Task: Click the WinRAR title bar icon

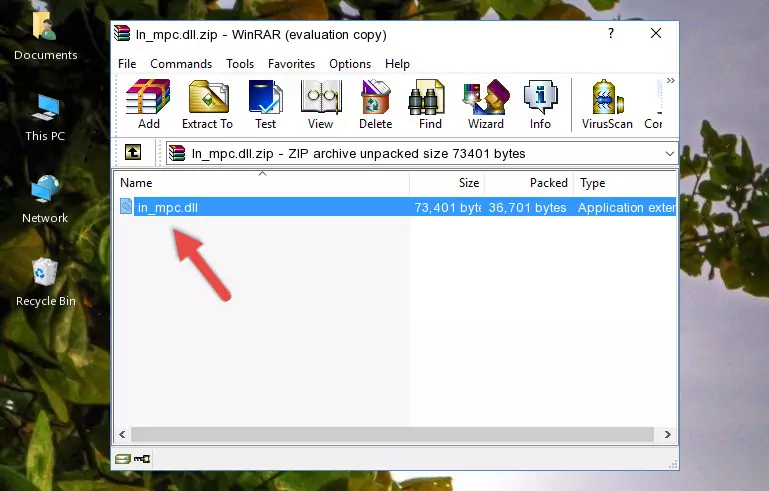Action: (x=122, y=33)
